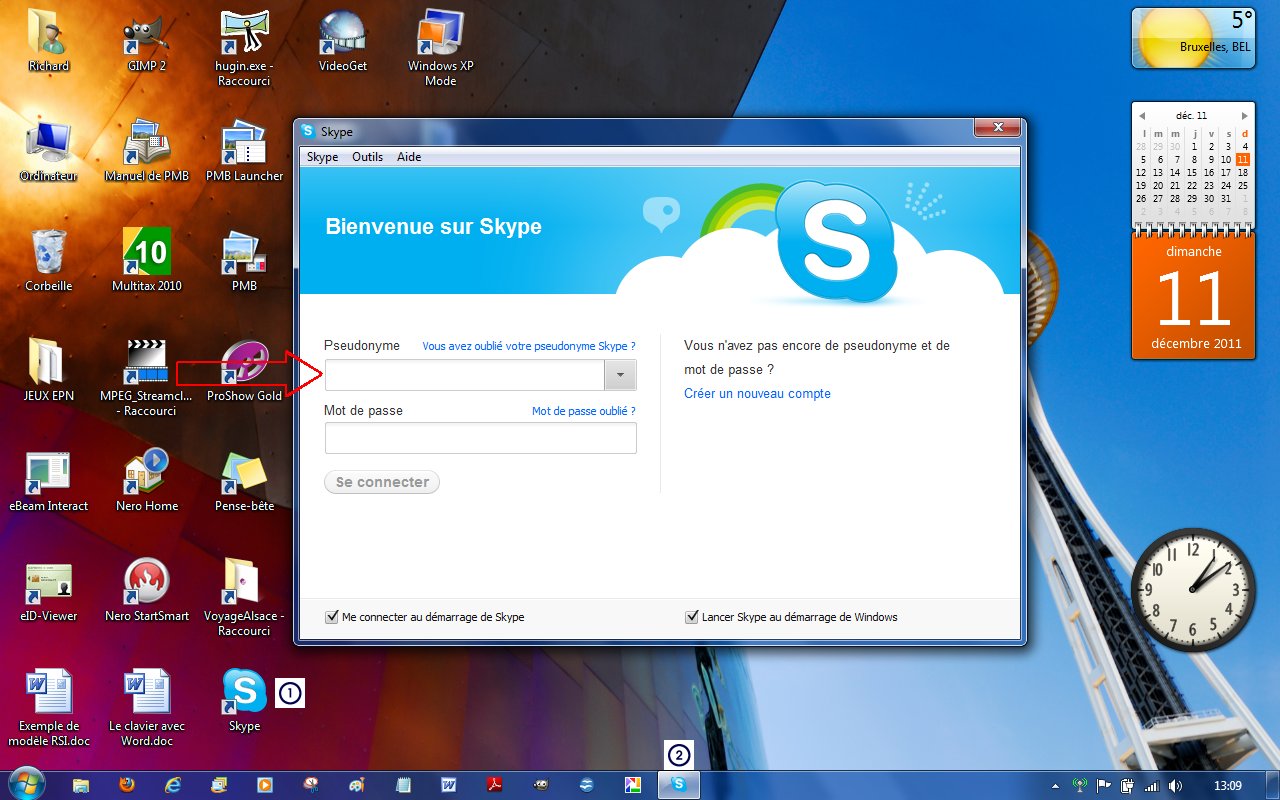Go to previous month in calendar gadget
The image size is (1280, 800).
(1142, 115)
